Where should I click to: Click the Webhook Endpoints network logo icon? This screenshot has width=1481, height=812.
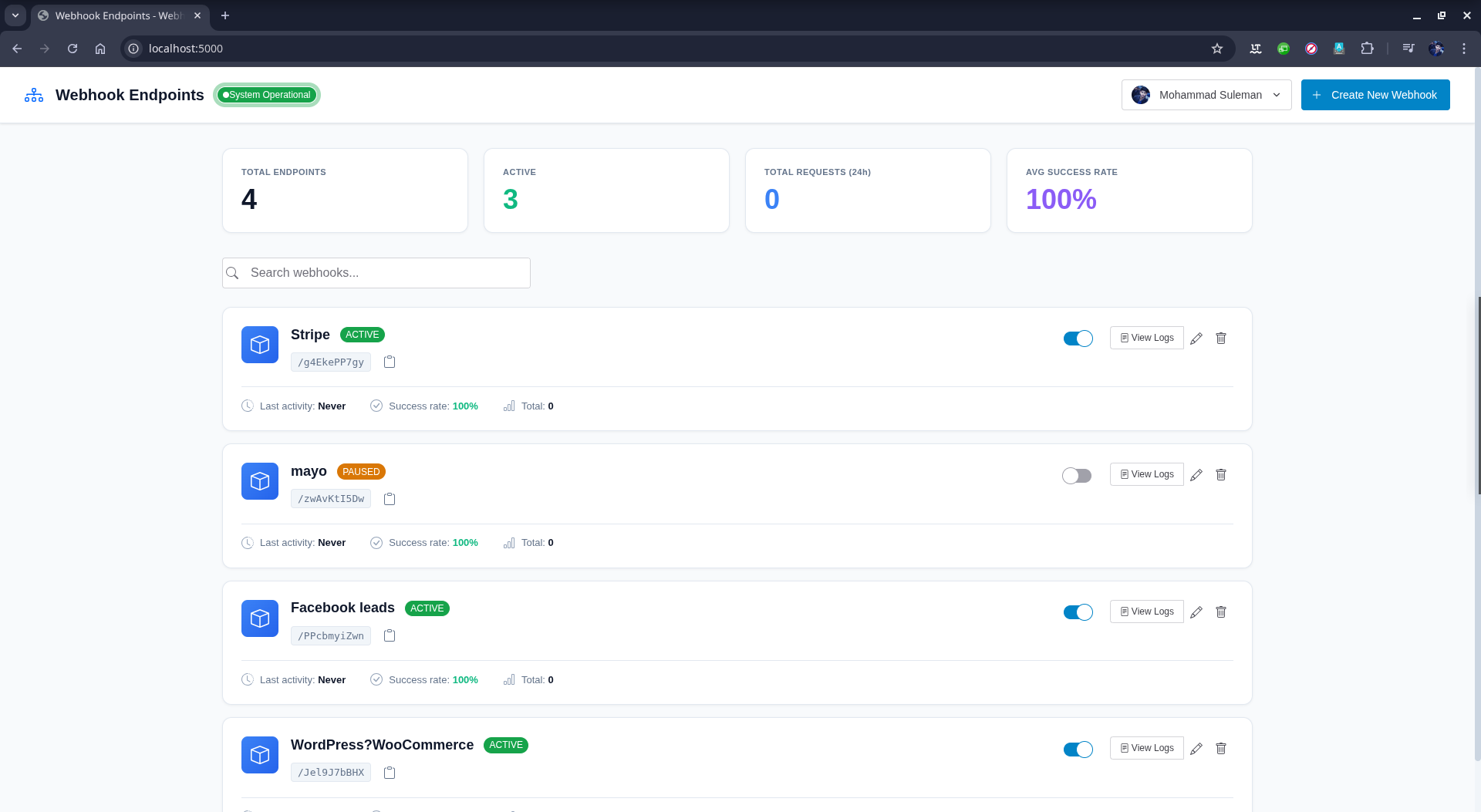pos(34,95)
